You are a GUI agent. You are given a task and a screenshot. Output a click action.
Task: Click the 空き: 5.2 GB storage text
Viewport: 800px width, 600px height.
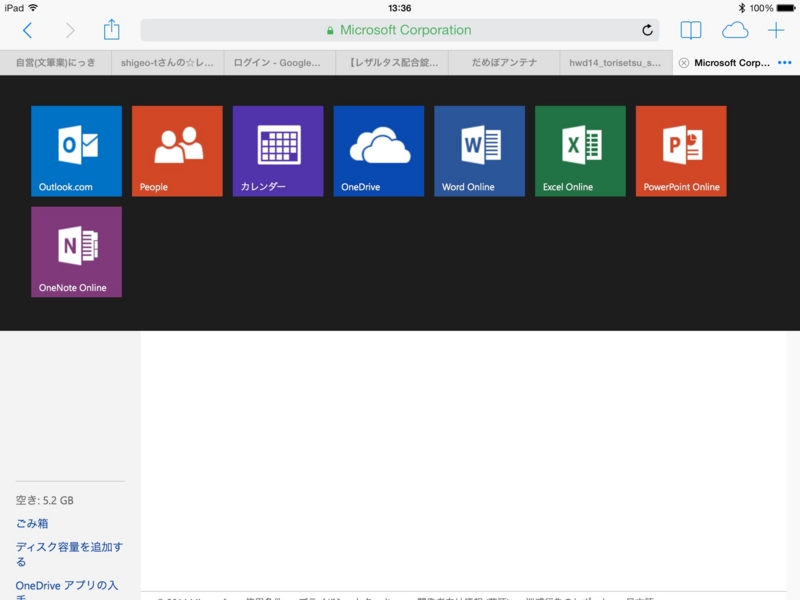(44, 500)
